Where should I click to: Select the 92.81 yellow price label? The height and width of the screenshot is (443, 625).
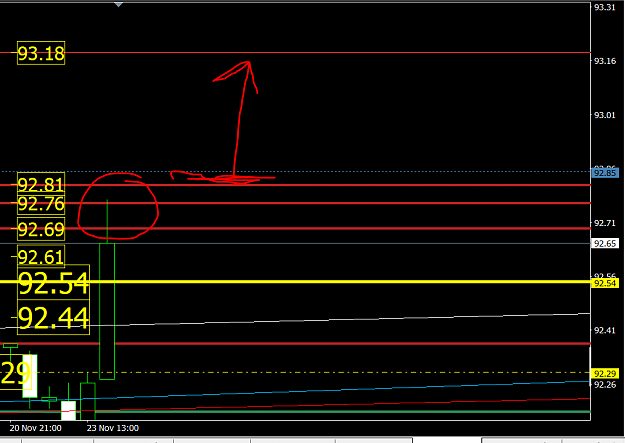coord(41,184)
